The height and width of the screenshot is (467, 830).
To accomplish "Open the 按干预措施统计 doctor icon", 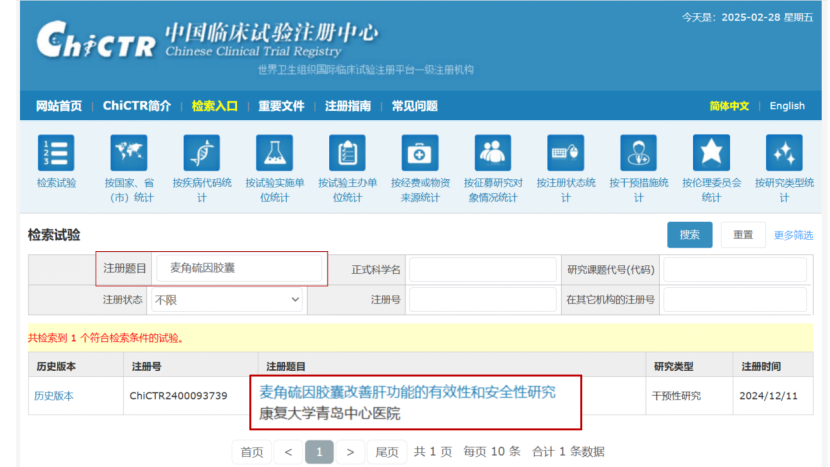I will [x=638, y=153].
